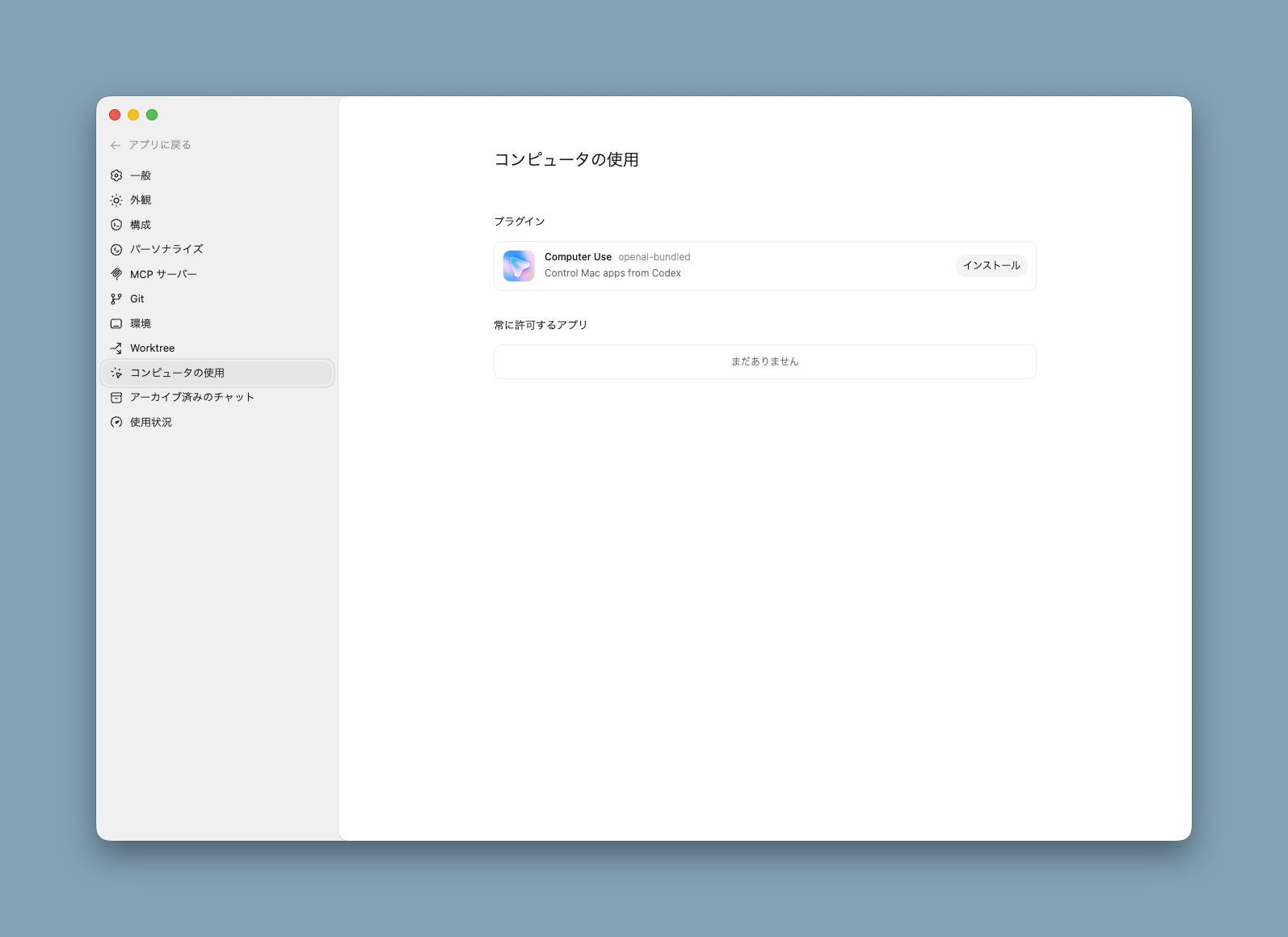Click the Worktree arrow icon
Viewport: 1288px width, 937px height.
[x=116, y=348]
